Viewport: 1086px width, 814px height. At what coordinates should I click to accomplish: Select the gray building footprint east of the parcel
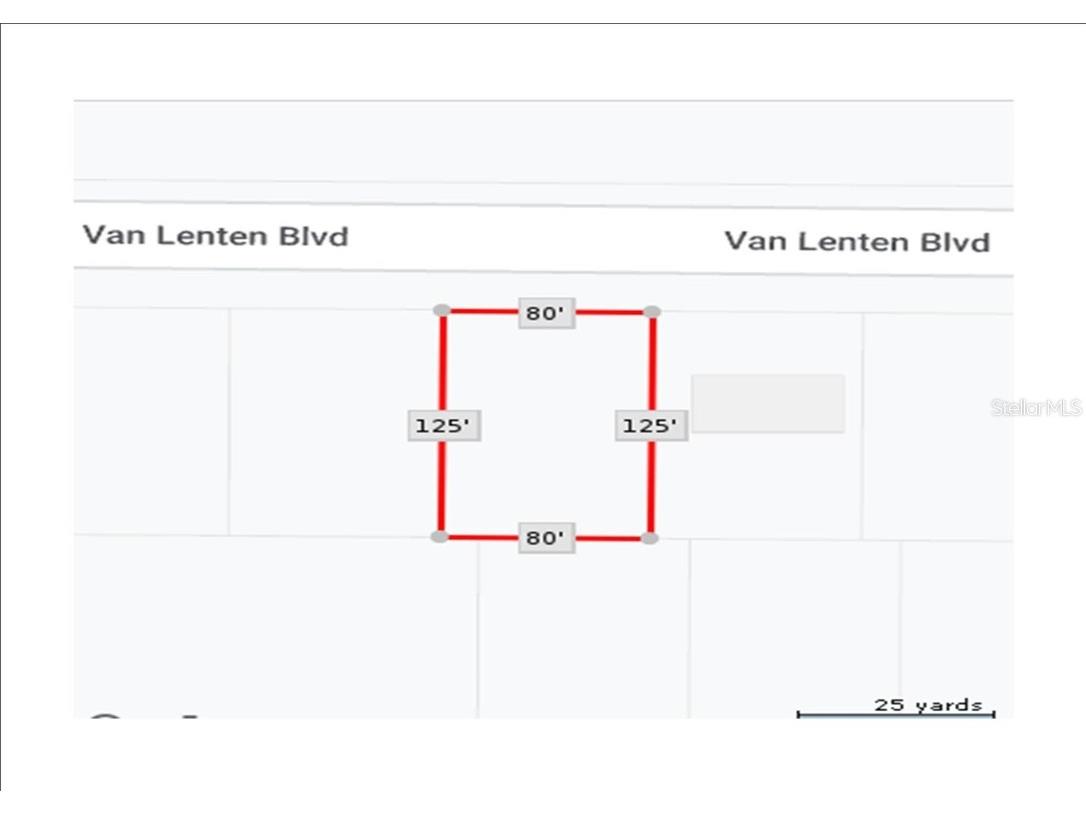tap(768, 404)
